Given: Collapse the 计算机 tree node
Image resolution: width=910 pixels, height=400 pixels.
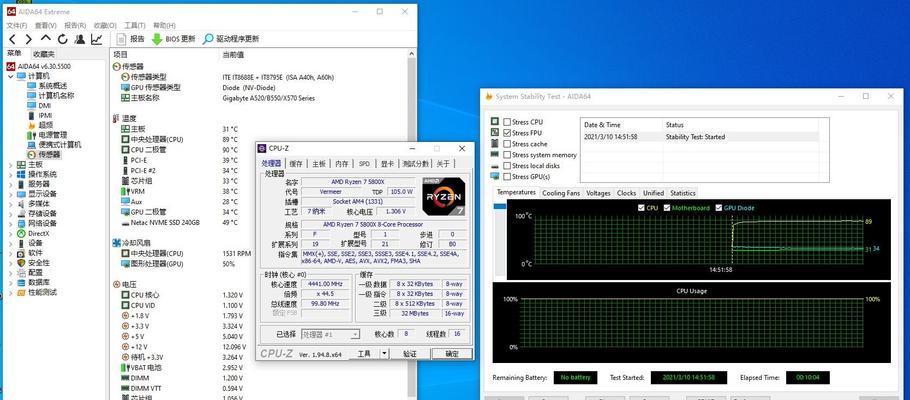Looking at the screenshot, I should 11,76.
